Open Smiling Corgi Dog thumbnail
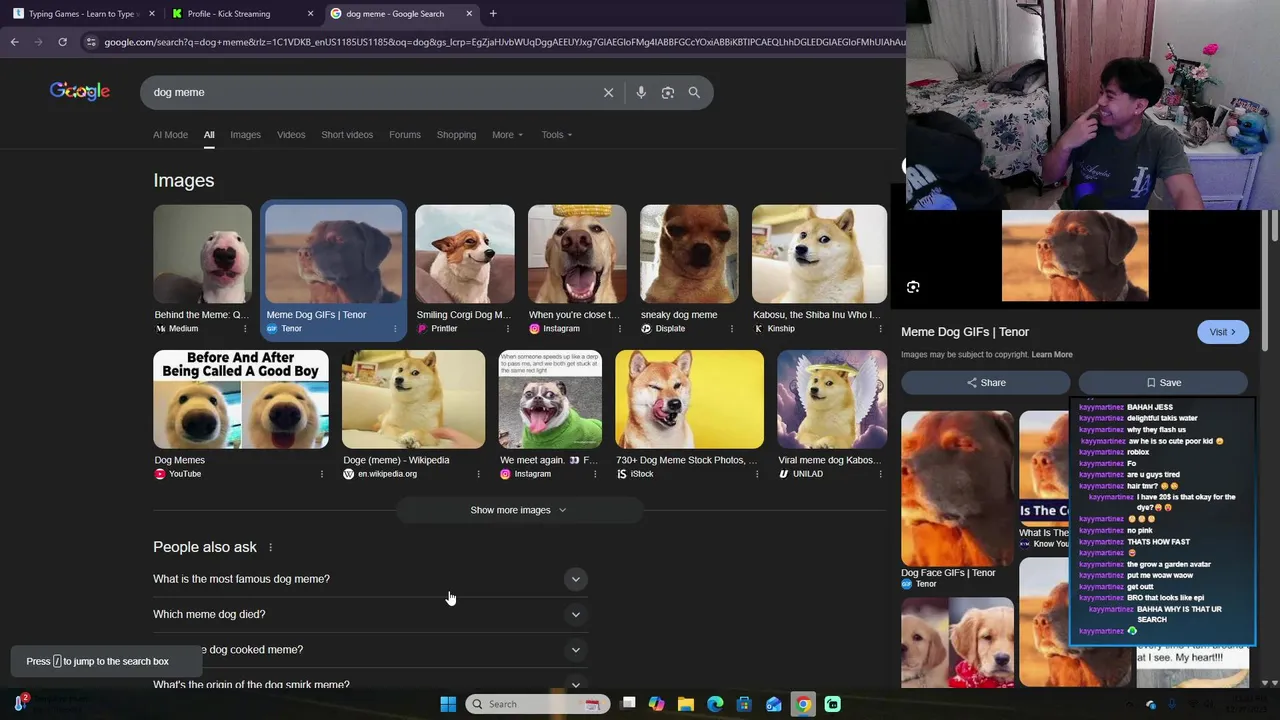The height and width of the screenshot is (720, 1280). click(x=465, y=254)
